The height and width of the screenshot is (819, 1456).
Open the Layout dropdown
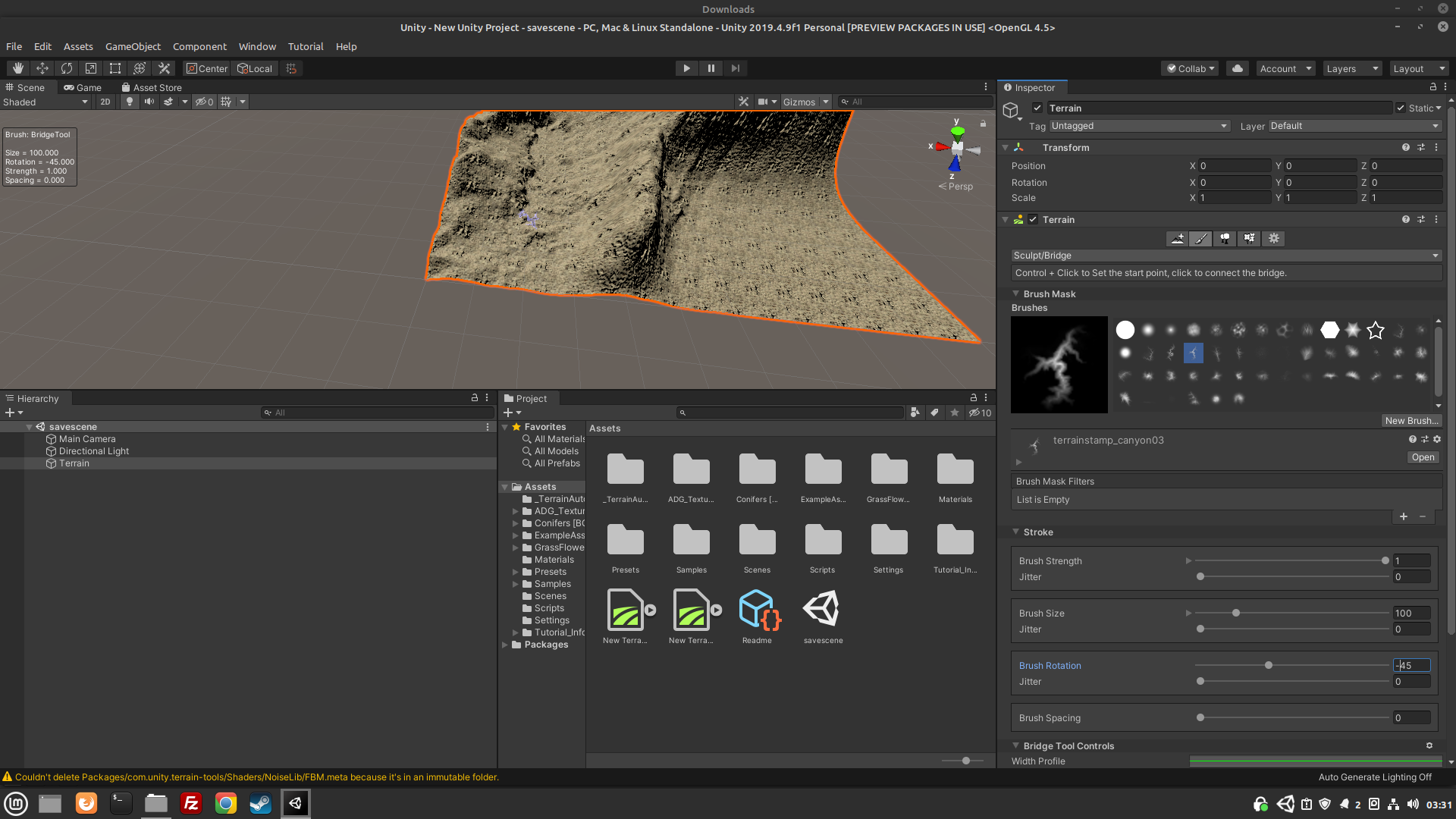(x=1419, y=68)
